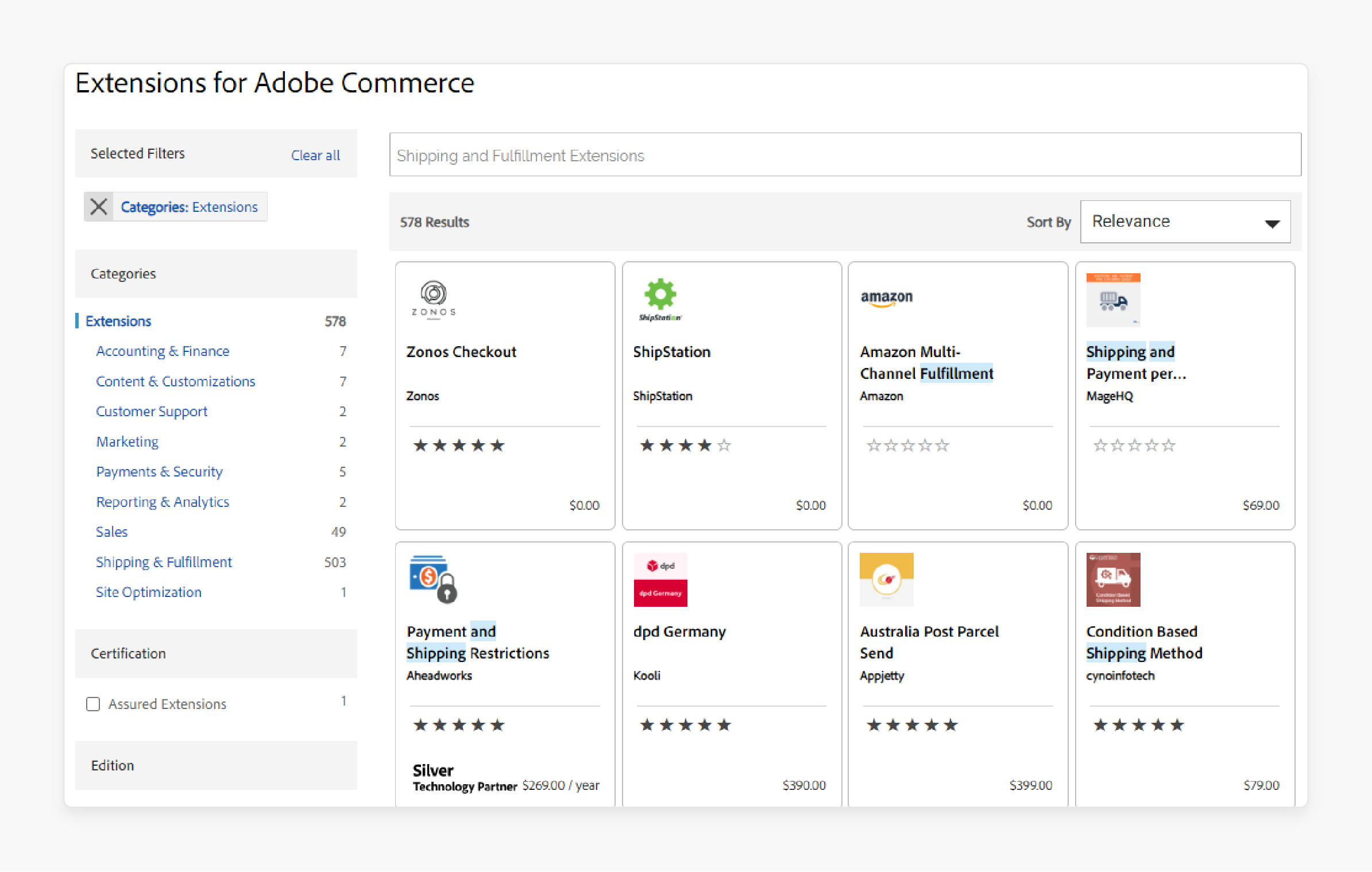Click the $399.00 price on Australia Post card

1031,785
